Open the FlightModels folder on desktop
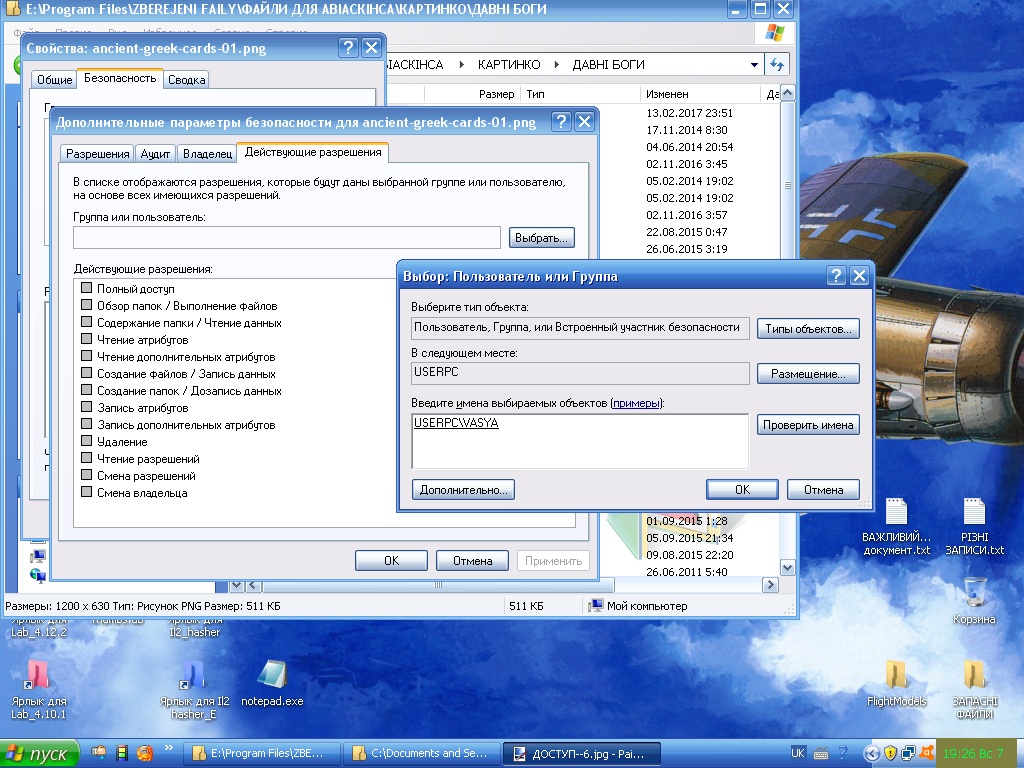The width and height of the screenshot is (1024, 768). pos(896,676)
